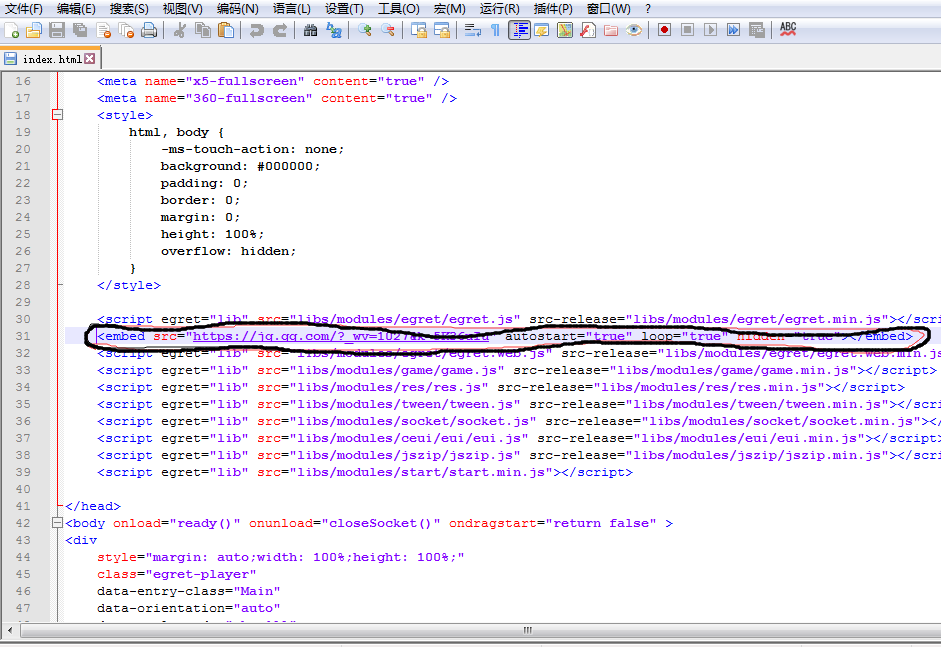
Task: Open the Document Map icon
Action: coord(565,30)
